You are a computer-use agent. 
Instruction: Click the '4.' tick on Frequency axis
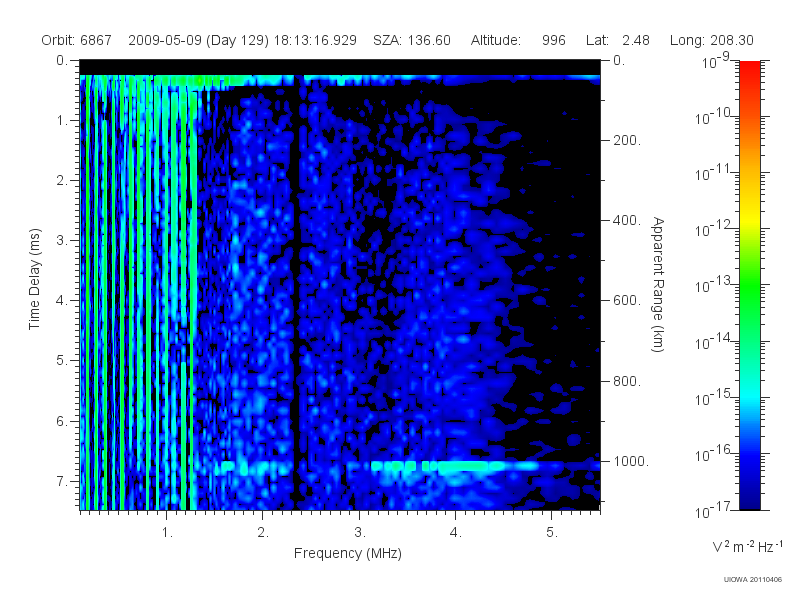(x=456, y=532)
